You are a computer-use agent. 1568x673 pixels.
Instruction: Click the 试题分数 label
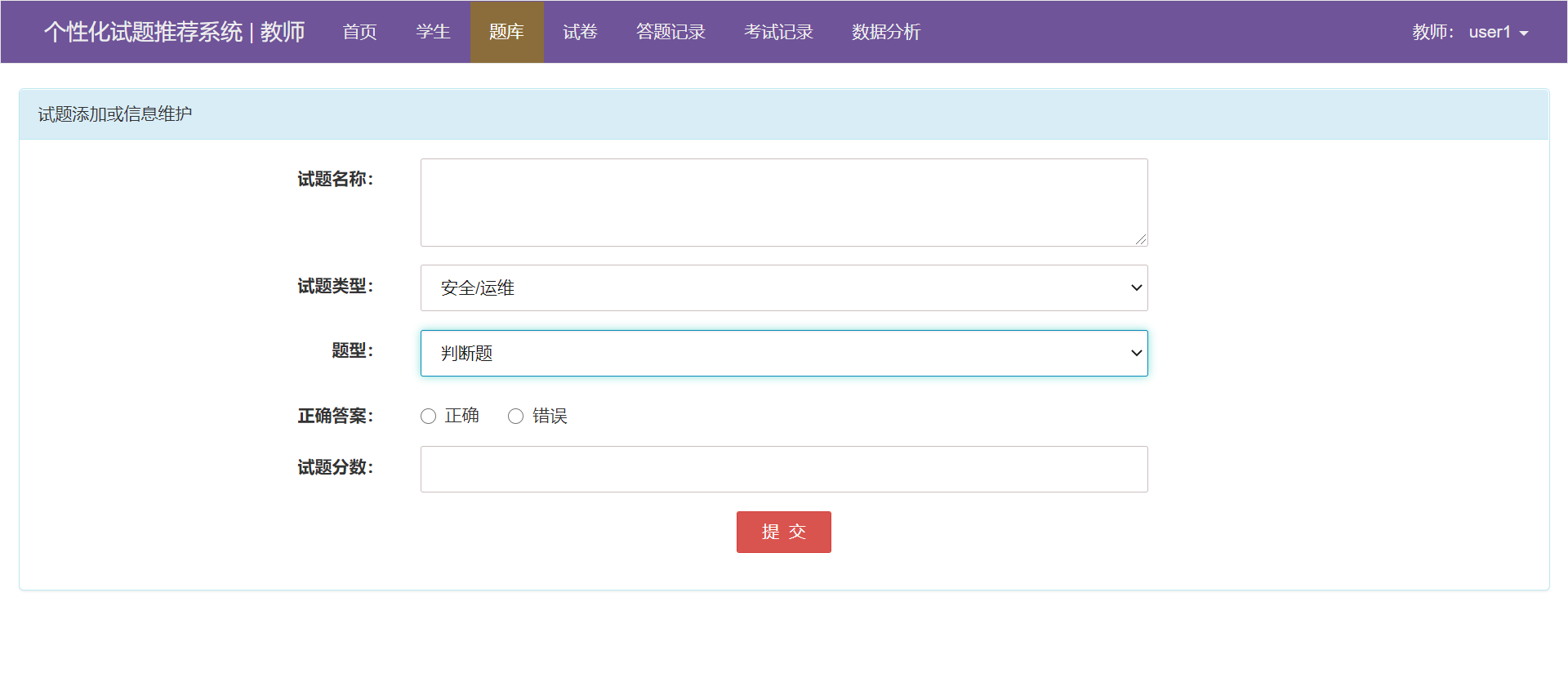point(336,467)
